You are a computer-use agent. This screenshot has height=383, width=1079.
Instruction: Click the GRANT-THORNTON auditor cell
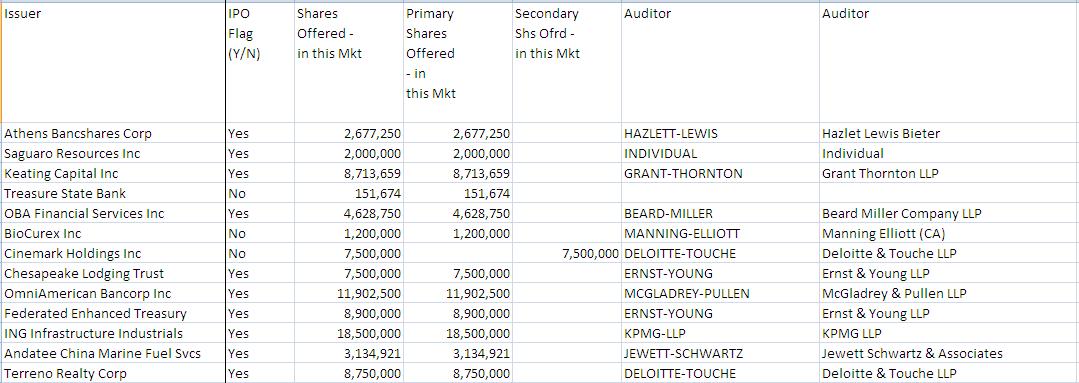pyautogui.click(x=720, y=173)
